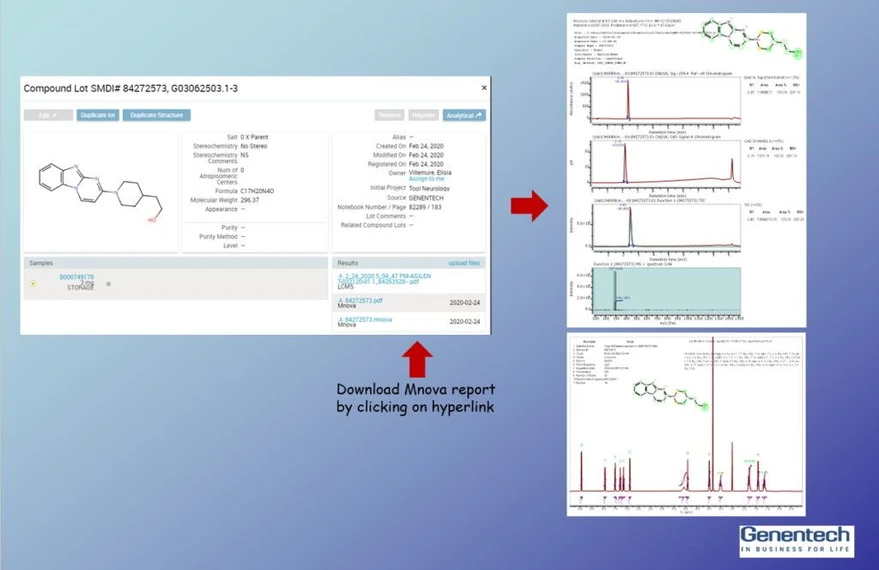Click yellow circle icon beside sample B000749178
This screenshot has height=570, width=879.
pyautogui.click(x=33, y=284)
